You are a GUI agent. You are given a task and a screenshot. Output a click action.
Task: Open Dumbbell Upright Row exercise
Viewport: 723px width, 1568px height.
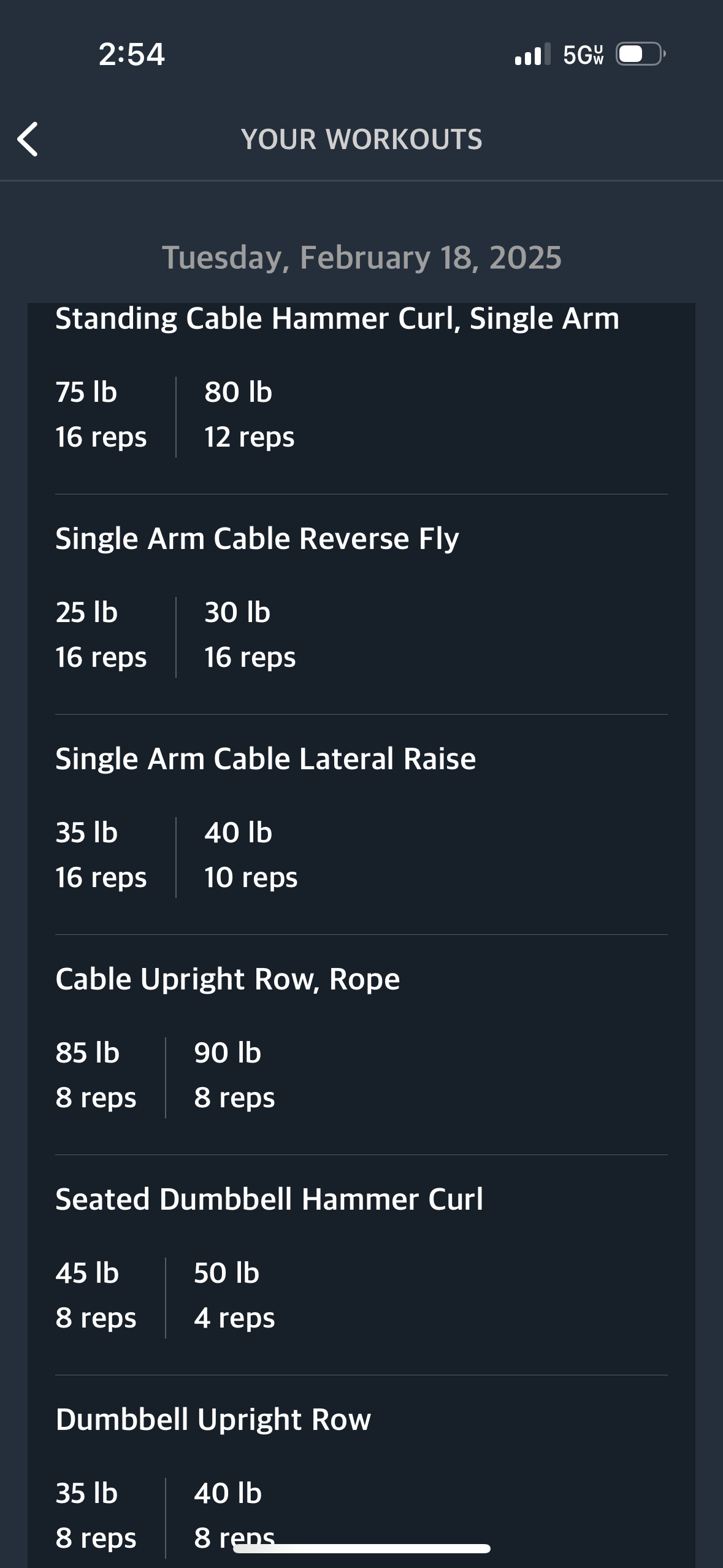(x=213, y=1420)
